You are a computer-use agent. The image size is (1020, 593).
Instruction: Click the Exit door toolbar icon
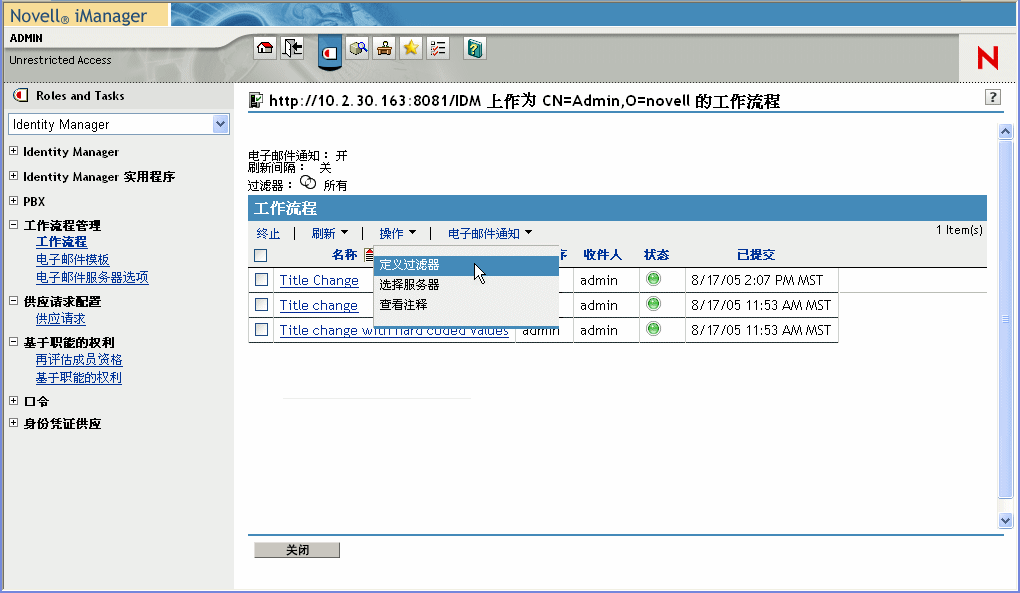click(x=292, y=47)
